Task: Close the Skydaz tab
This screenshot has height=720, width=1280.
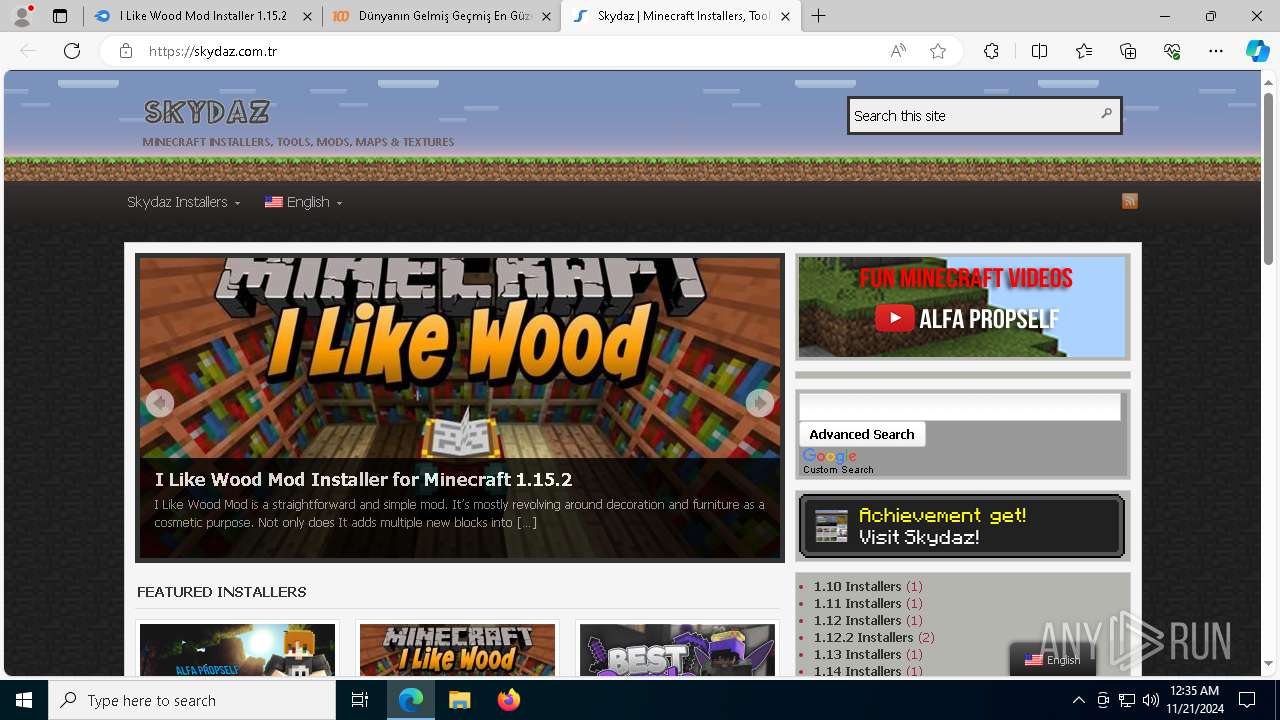Action: pyautogui.click(x=786, y=16)
